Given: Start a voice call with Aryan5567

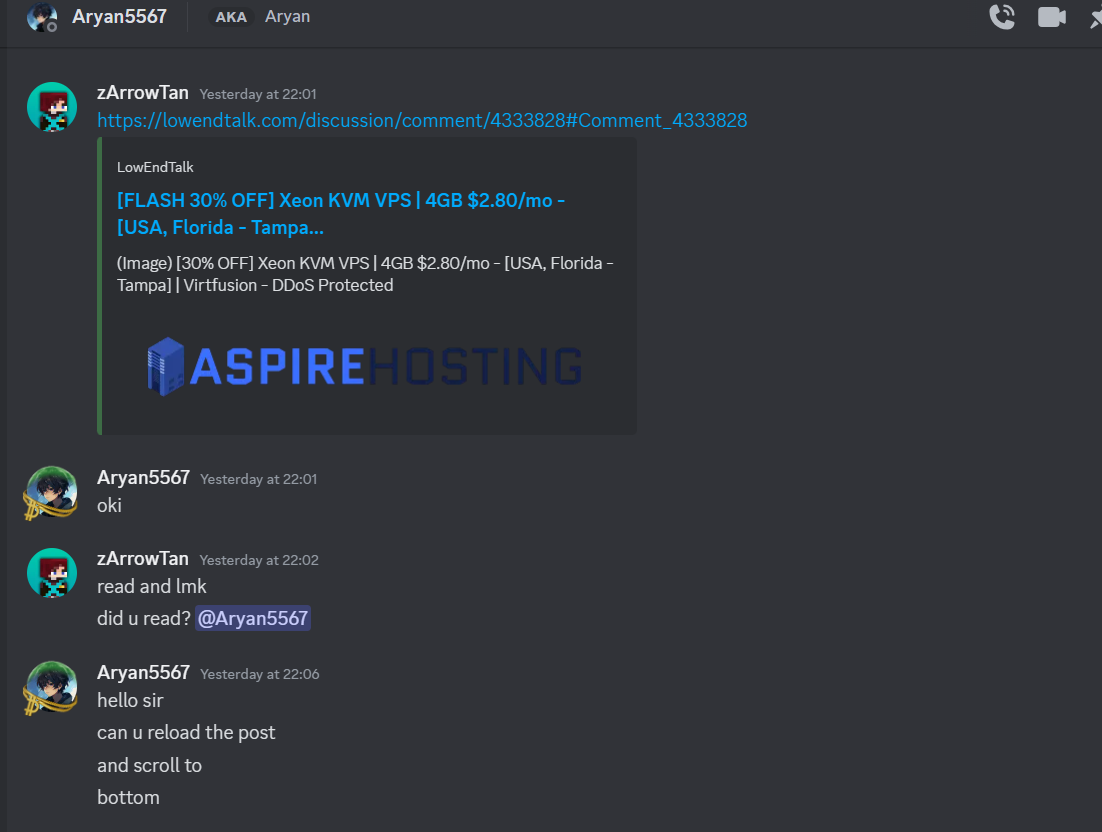Looking at the screenshot, I should click(x=1001, y=17).
